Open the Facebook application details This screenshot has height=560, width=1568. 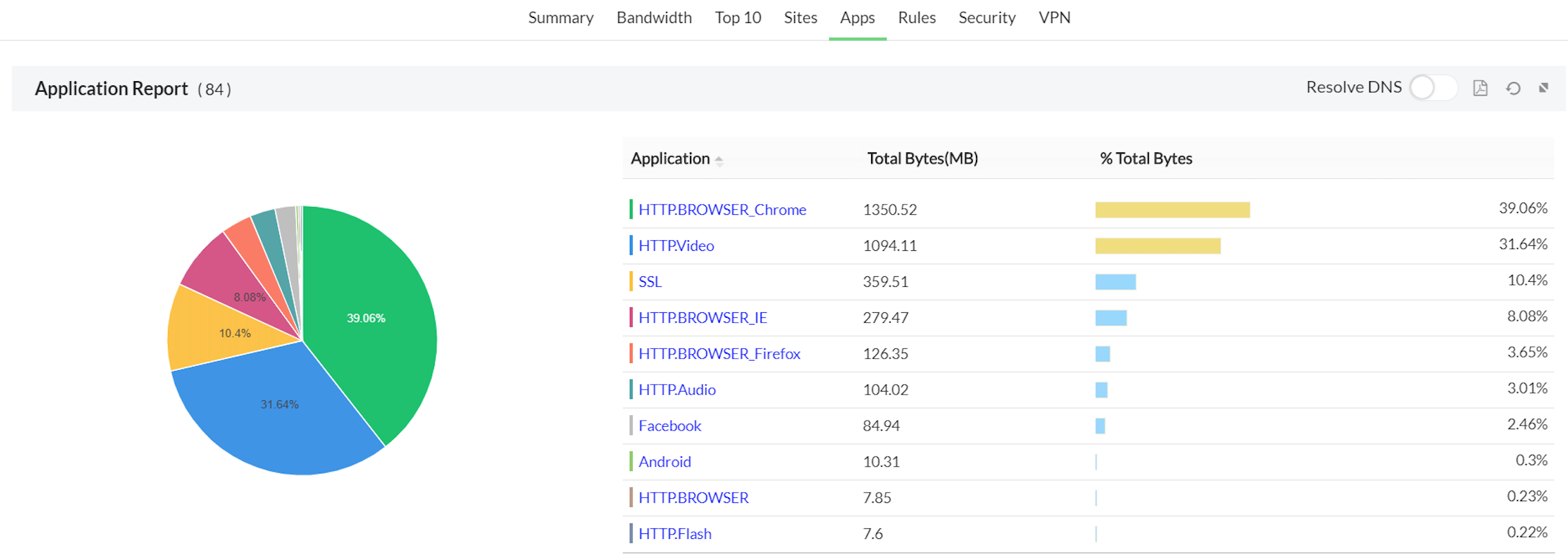pyautogui.click(x=670, y=426)
